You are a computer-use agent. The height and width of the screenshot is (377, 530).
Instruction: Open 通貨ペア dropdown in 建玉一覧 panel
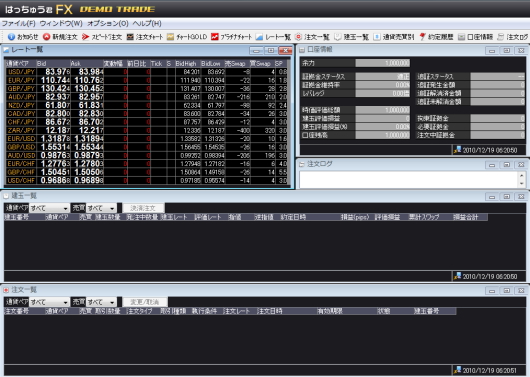(x=49, y=208)
